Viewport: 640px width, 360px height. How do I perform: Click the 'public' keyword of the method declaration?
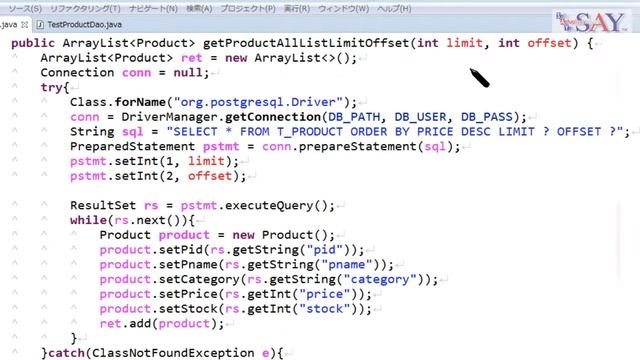pos(33,43)
